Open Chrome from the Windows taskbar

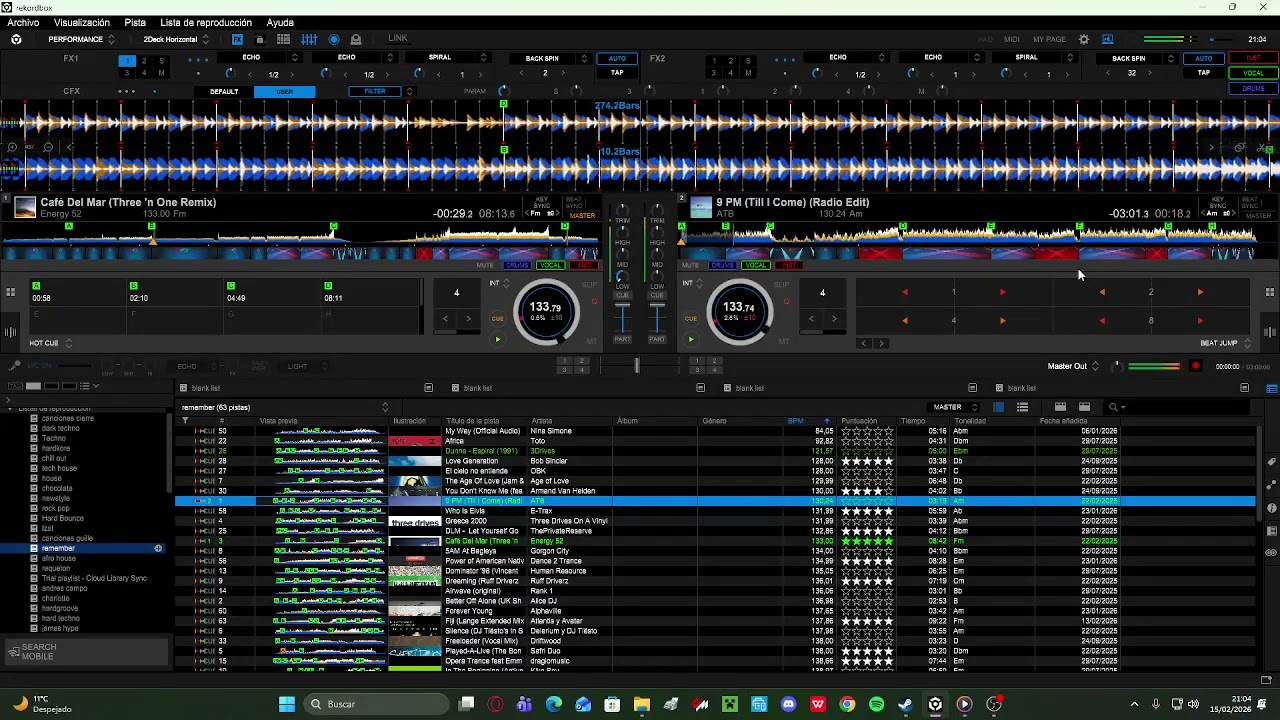pyautogui.click(x=847, y=704)
